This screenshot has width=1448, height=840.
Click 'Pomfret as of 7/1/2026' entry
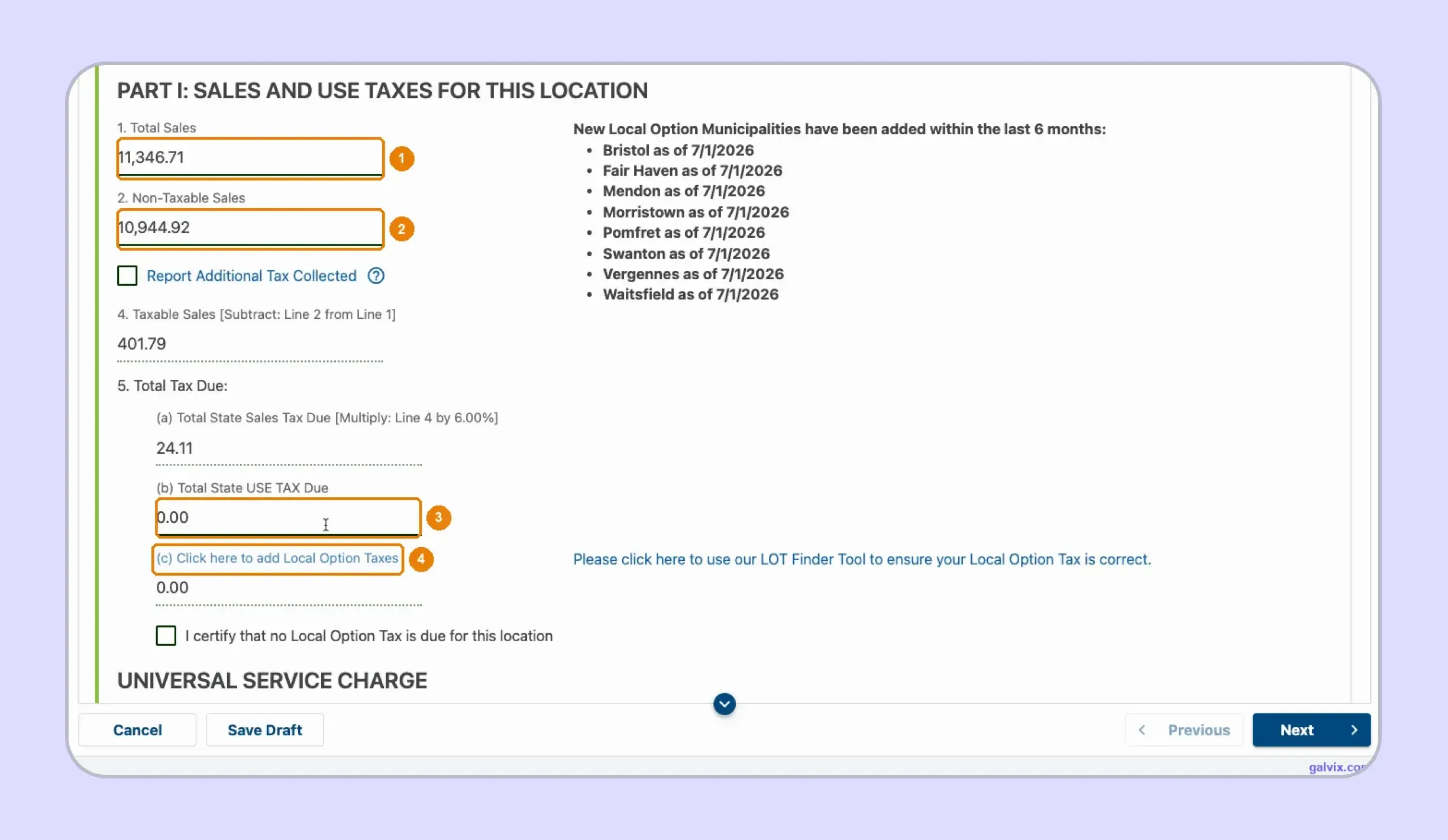pos(683,232)
